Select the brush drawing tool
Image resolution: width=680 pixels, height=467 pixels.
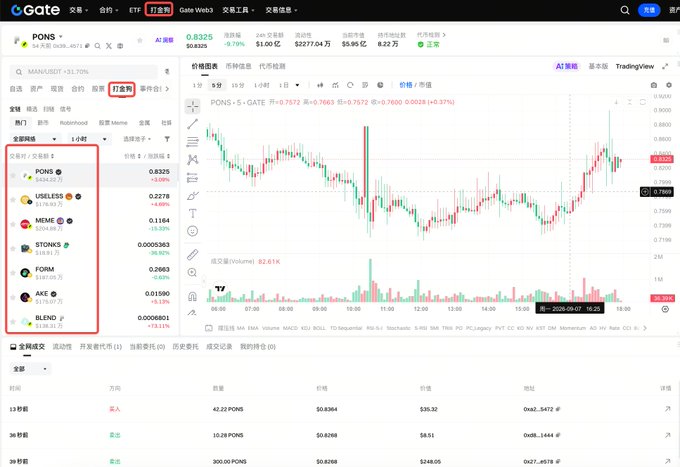pyautogui.click(x=193, y=196)
